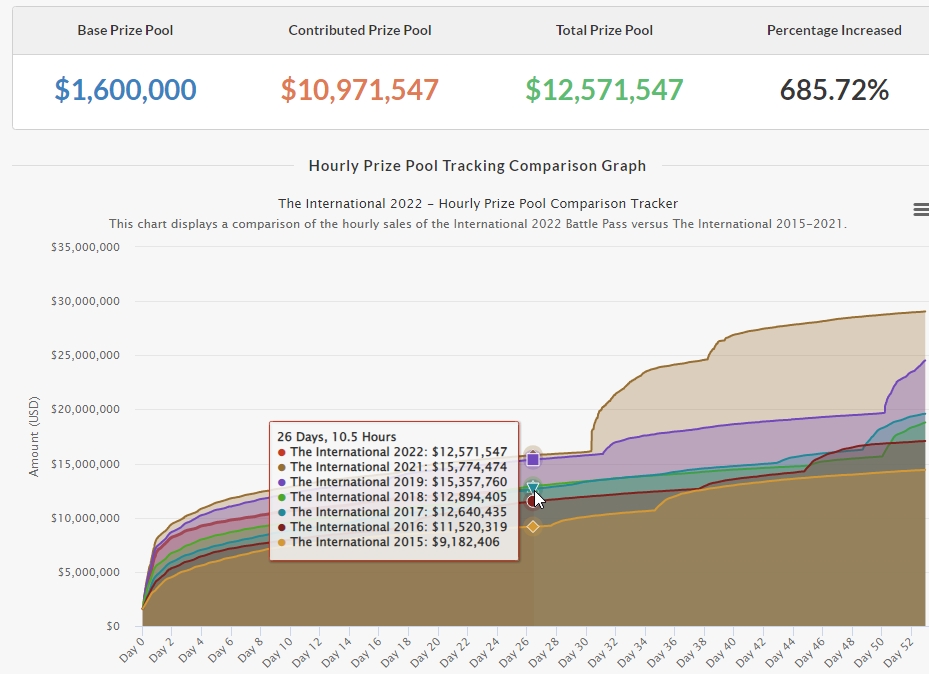The height and width of the screenshot is (674, 929).
Task: Click the red dot for International 2022
Action: (282, 452)
